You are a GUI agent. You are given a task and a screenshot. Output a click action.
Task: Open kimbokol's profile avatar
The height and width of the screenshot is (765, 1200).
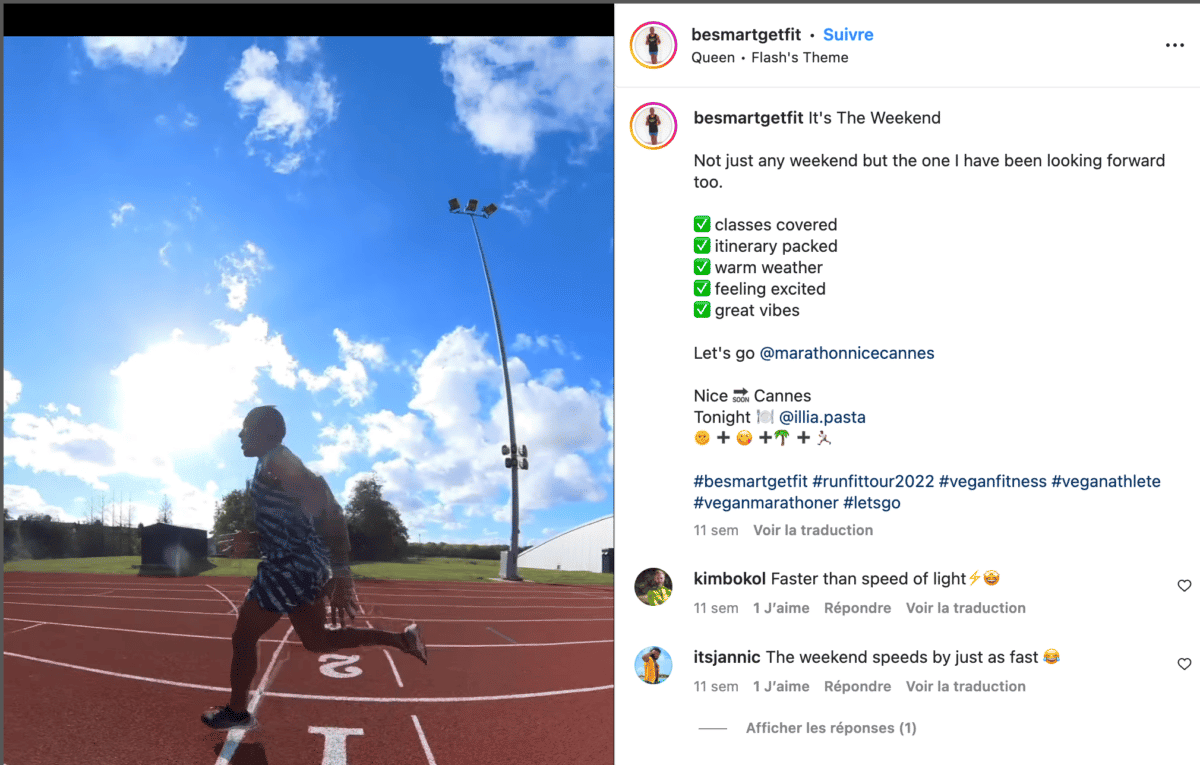[x=653, y=587]
